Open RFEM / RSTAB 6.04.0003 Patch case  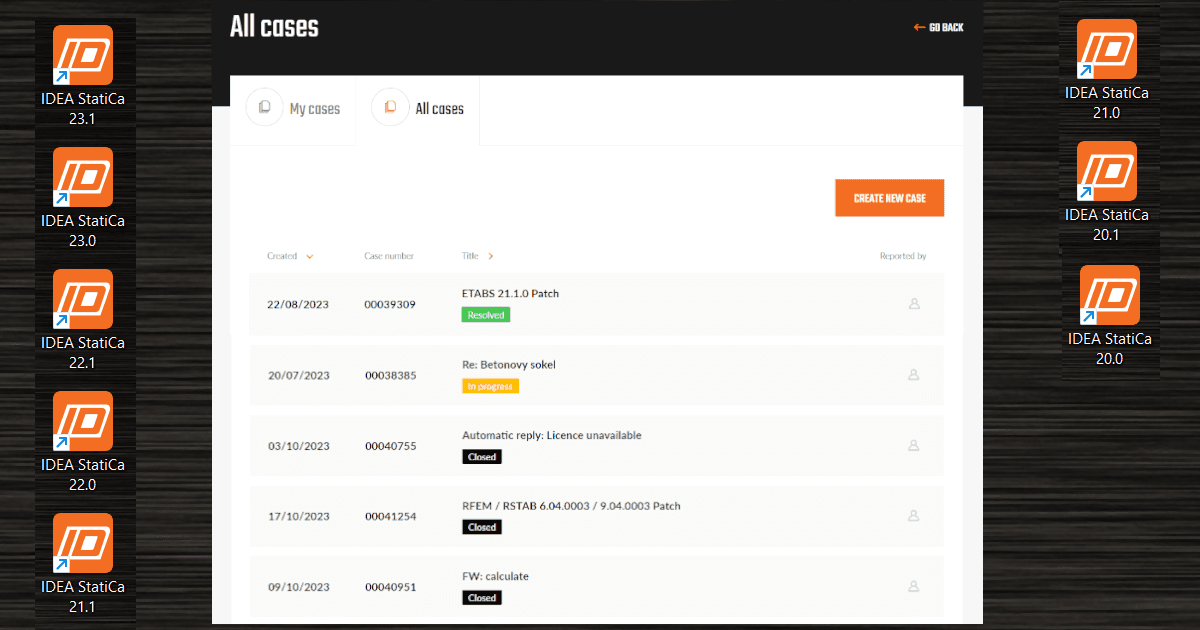[571, 506]
